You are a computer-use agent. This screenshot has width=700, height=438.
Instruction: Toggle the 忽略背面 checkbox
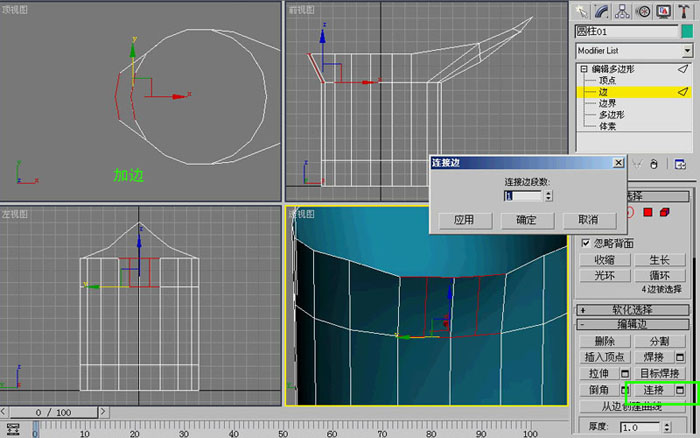586,243
